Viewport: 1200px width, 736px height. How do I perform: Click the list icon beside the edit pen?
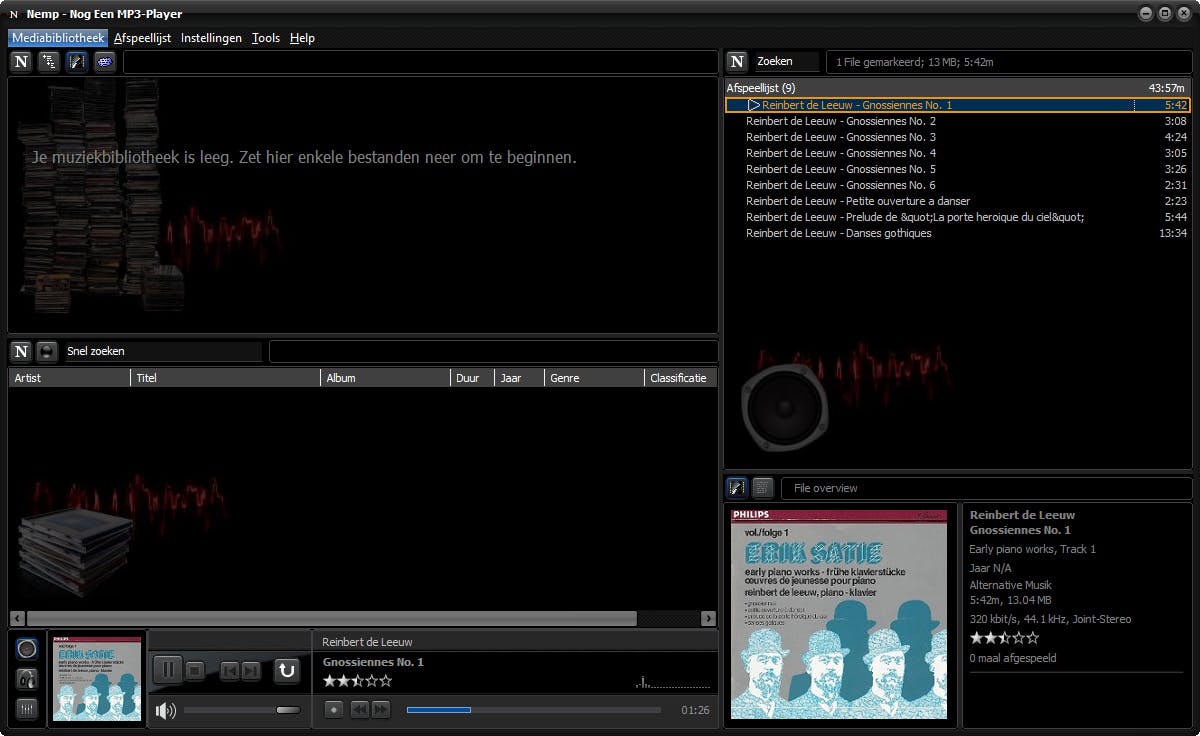(x=762, y=487)
